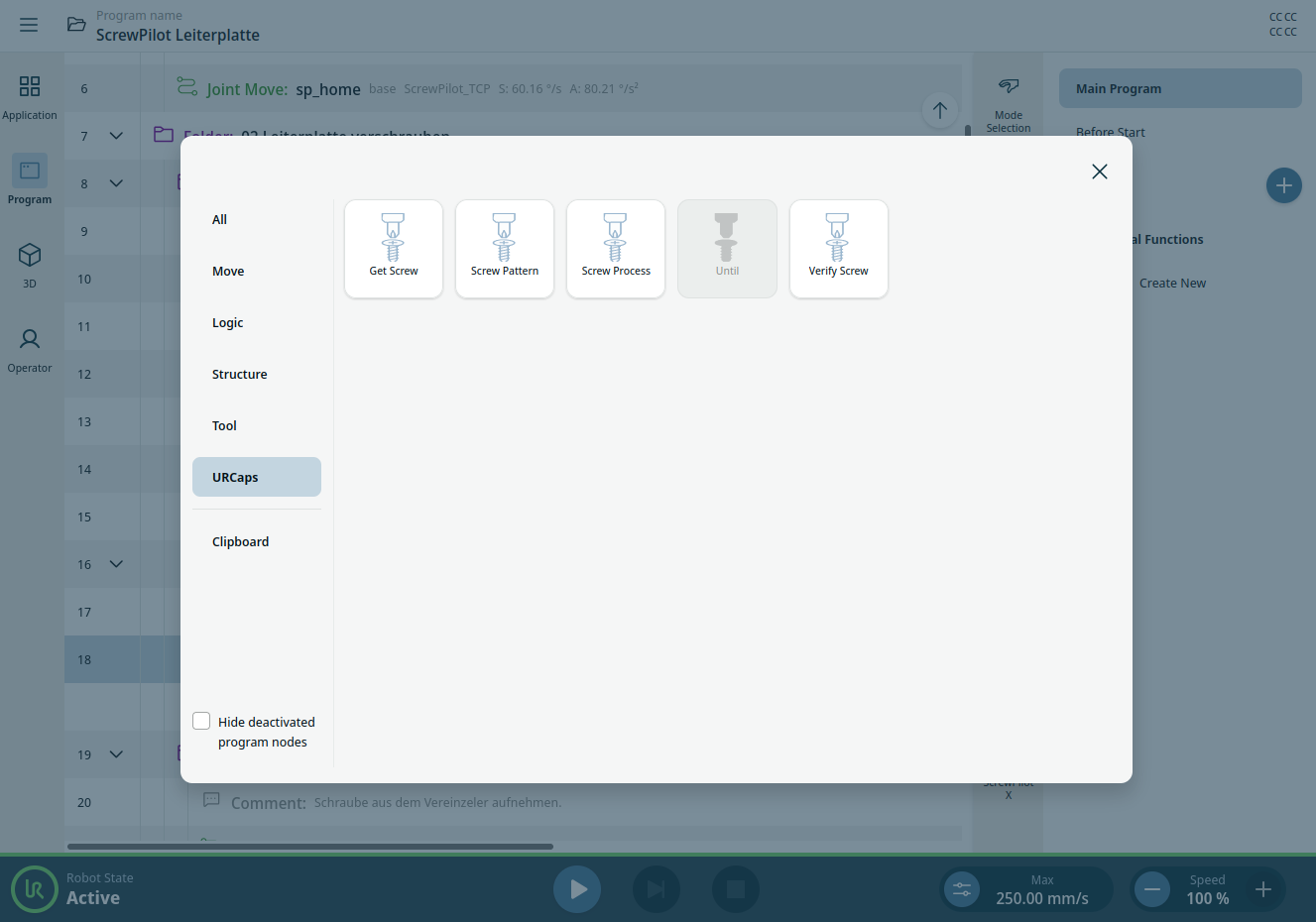Collapse the chevron on program line 7
The height and width of the screenshot is (922, 1316).
pyautogui.click(x=116, y=136)
